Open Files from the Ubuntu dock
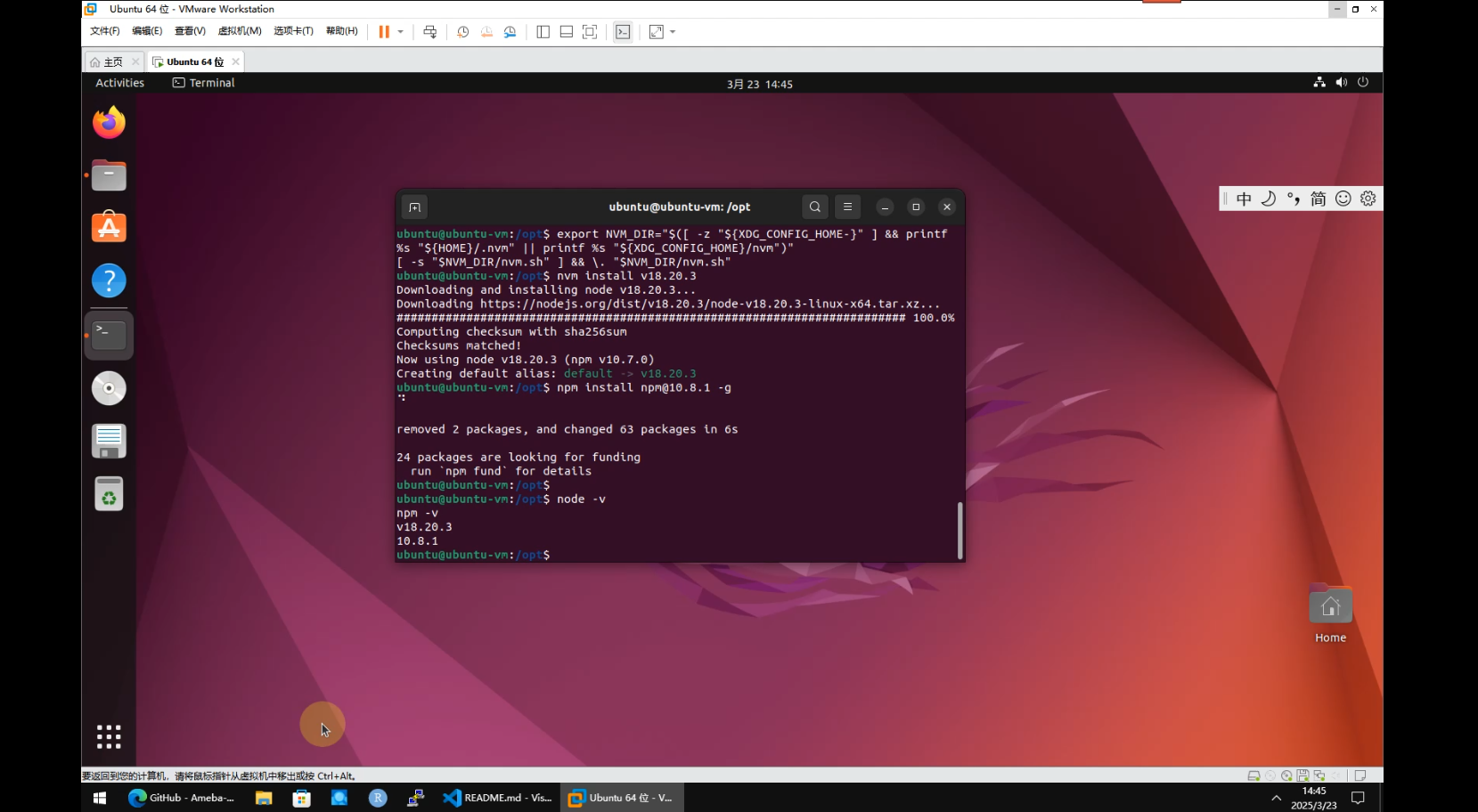The image size is (1478, 812). (x=109, y=175)
